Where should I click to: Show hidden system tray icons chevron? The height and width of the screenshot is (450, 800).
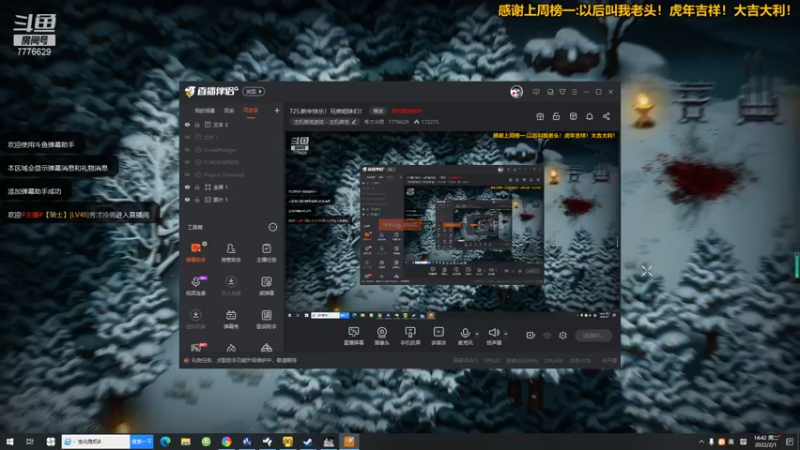pos(702,441)
